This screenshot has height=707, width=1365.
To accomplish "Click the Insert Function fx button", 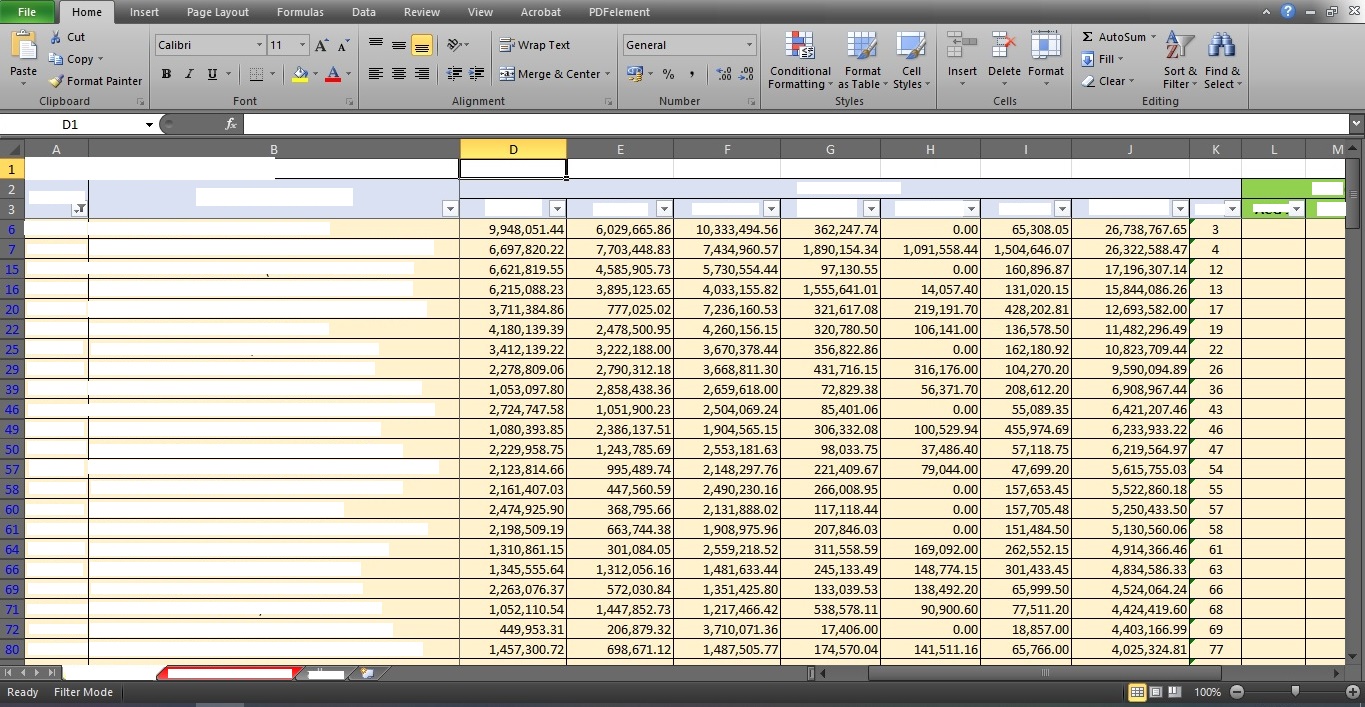I will 231,124.
